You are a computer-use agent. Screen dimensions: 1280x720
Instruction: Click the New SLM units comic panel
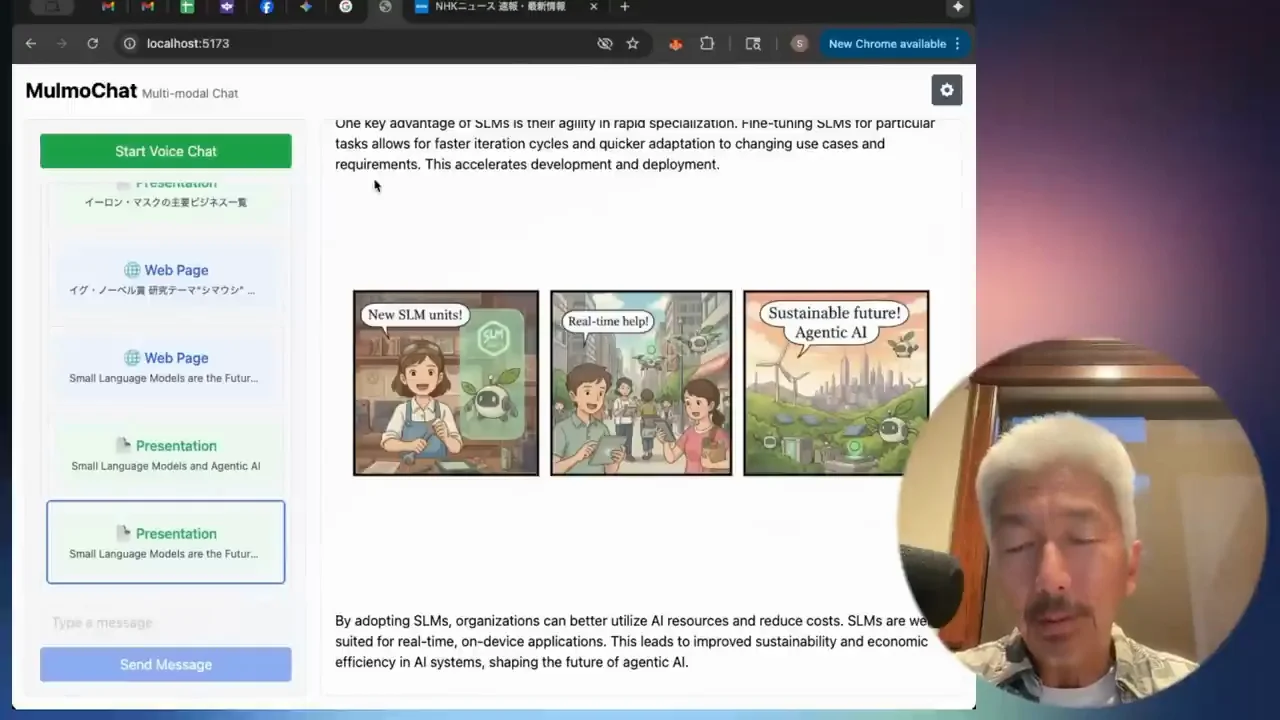(x=446, y=383)
